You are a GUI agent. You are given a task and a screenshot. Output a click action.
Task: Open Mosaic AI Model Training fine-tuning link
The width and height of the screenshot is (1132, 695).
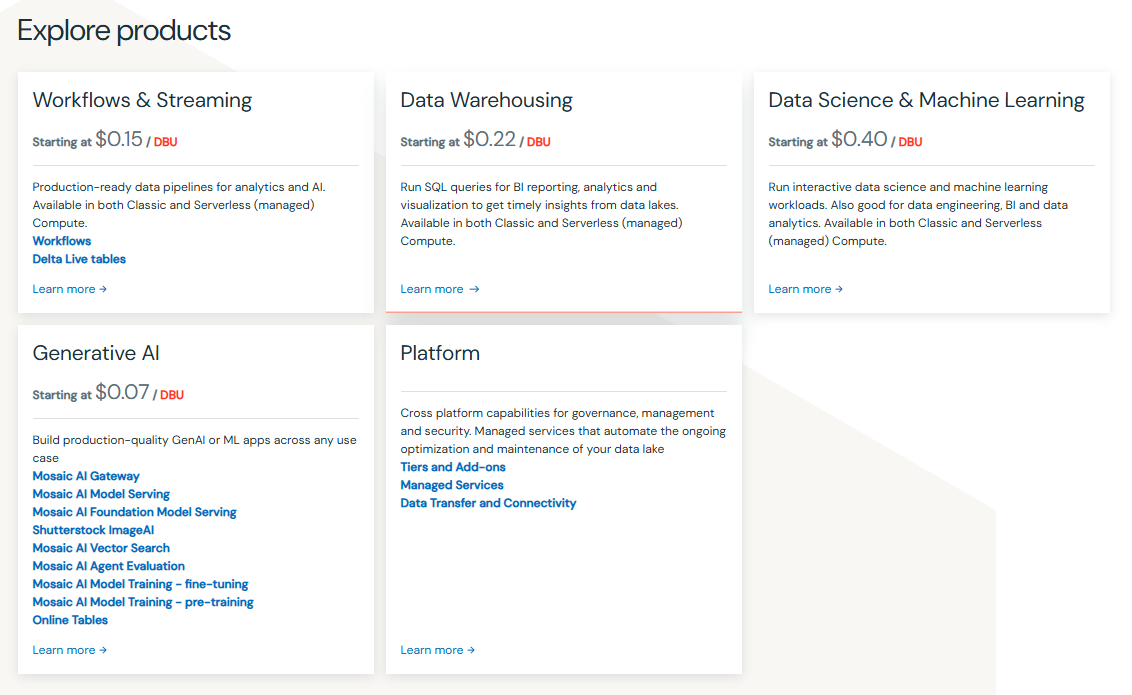pos(141,583)
